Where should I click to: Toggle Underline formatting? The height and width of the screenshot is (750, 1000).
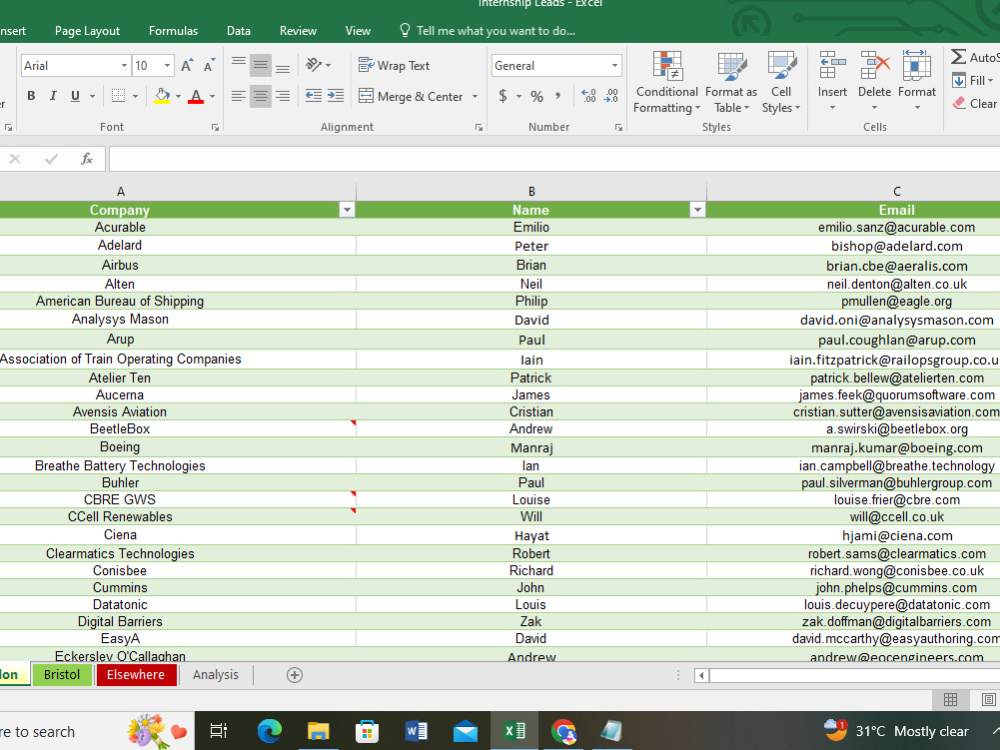[75, 96]
